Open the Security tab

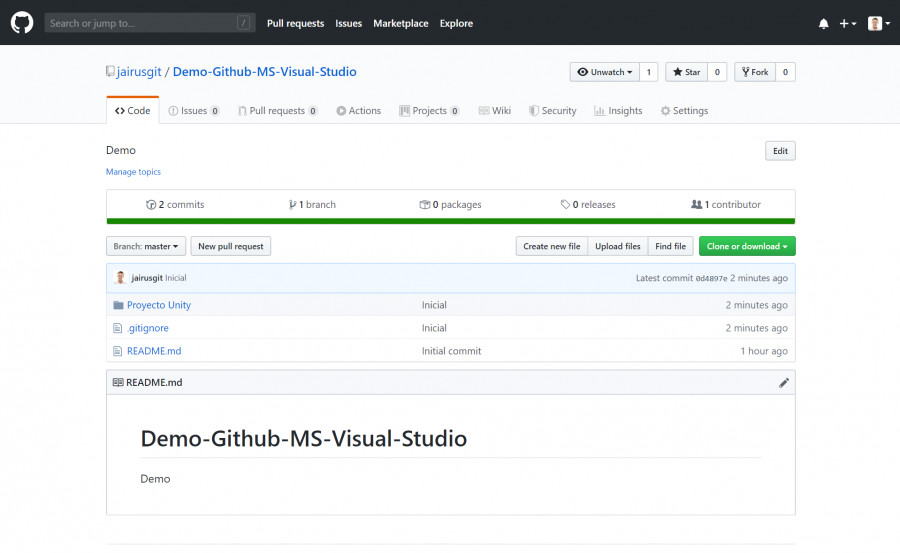click(552, 111)
